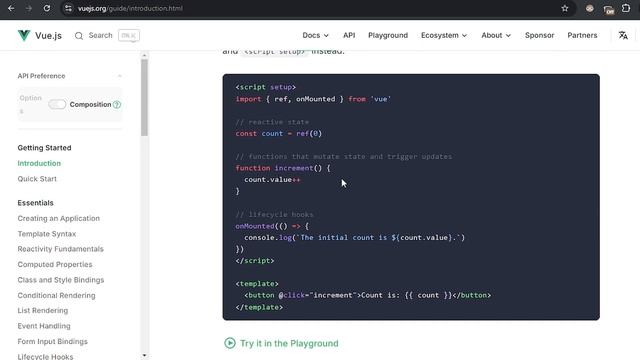Viewport: 640px width, 360px height.
Task: Click the extension icon with On badge
Action: (608, 9)
